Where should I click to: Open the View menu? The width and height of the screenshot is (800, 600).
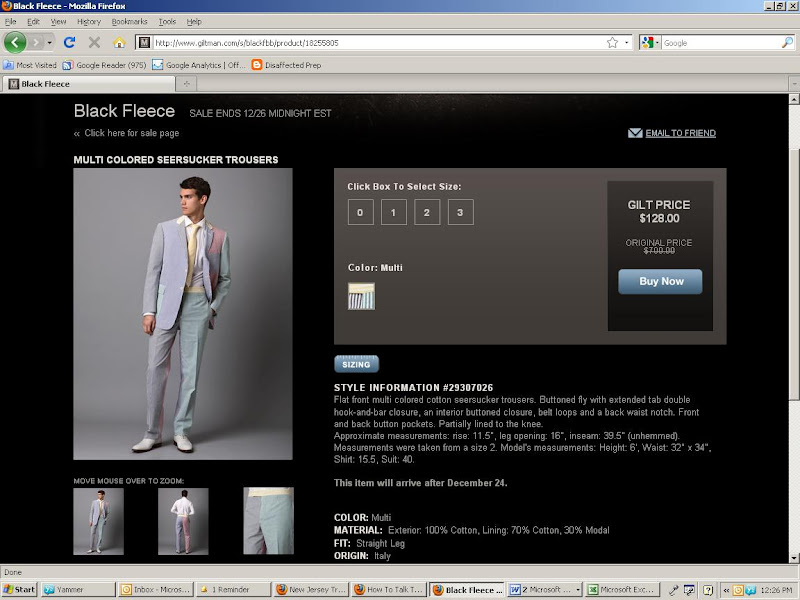coord(58,21)
